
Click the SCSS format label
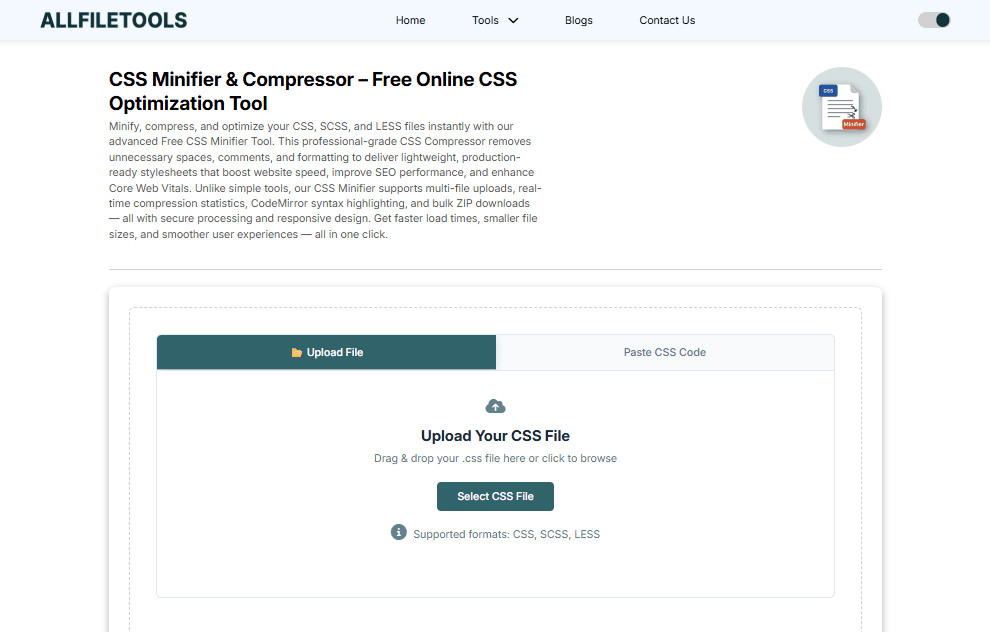[553, 534]
